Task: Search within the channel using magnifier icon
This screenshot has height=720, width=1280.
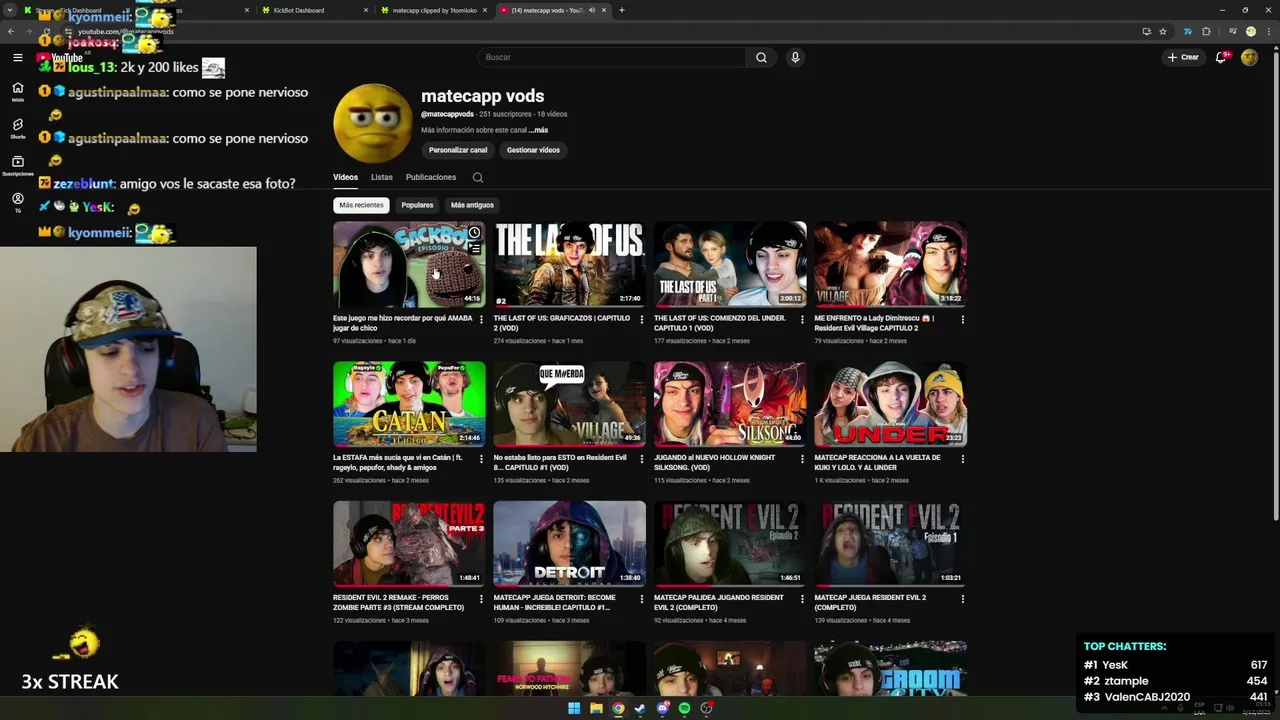Action: point(478,177)
